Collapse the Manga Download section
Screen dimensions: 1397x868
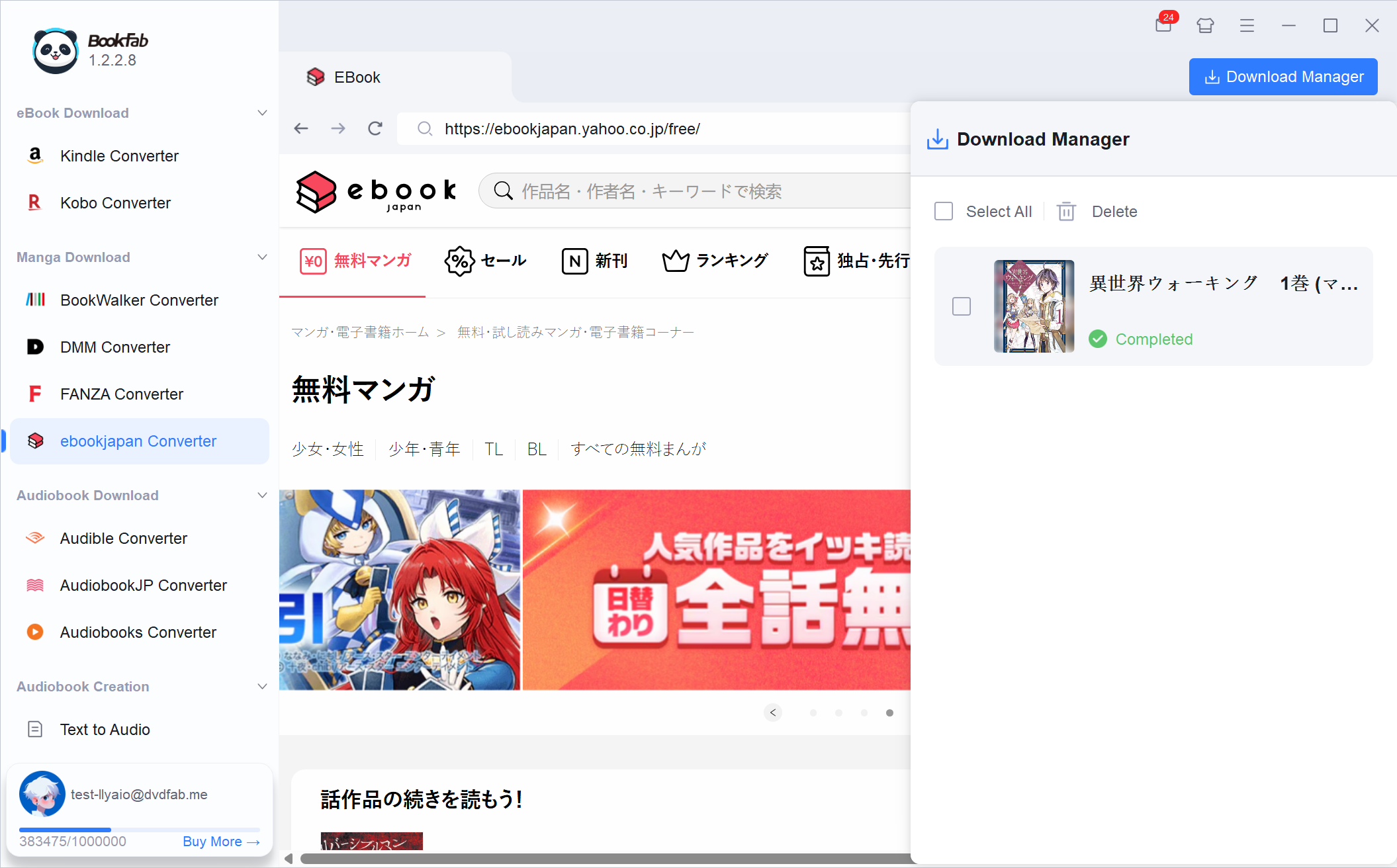tap(262, 257)
